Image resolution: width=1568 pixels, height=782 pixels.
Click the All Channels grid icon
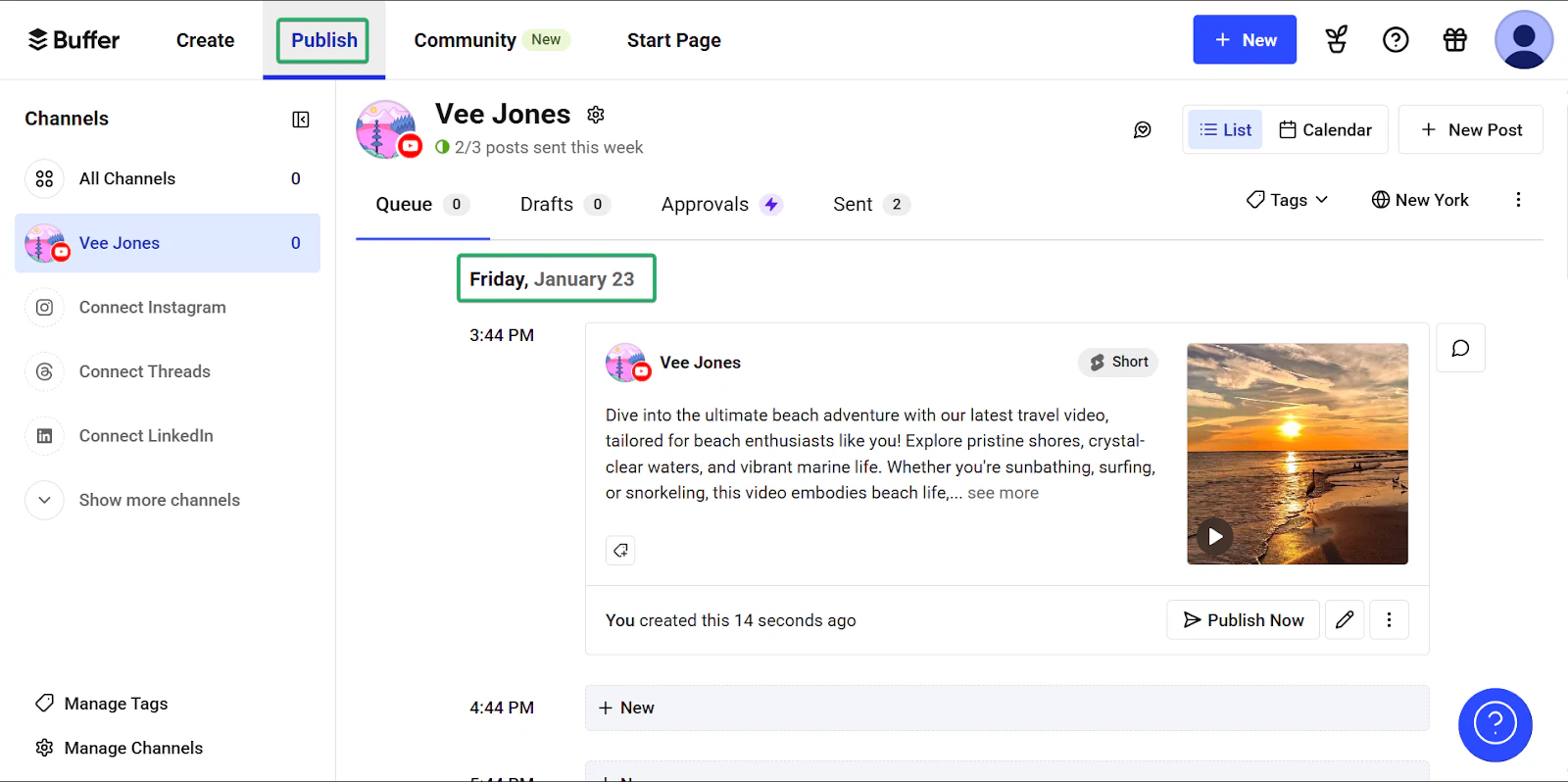point(44,178)
